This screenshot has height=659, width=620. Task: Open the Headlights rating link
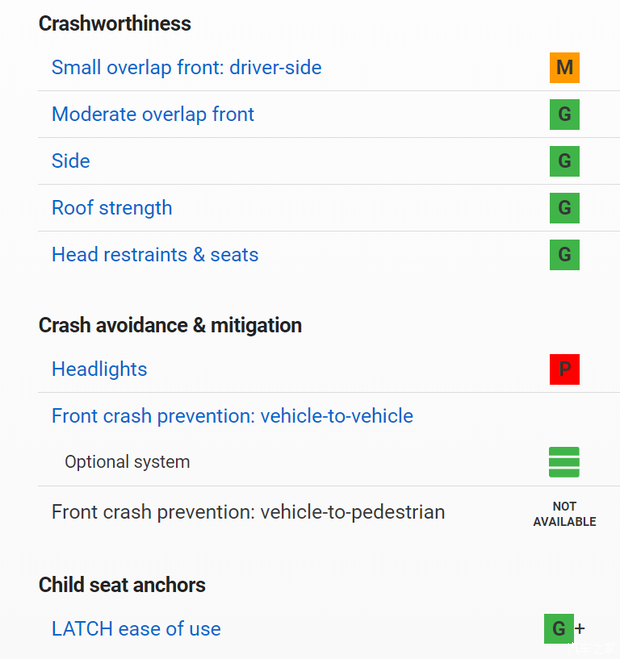coord(99,369)
